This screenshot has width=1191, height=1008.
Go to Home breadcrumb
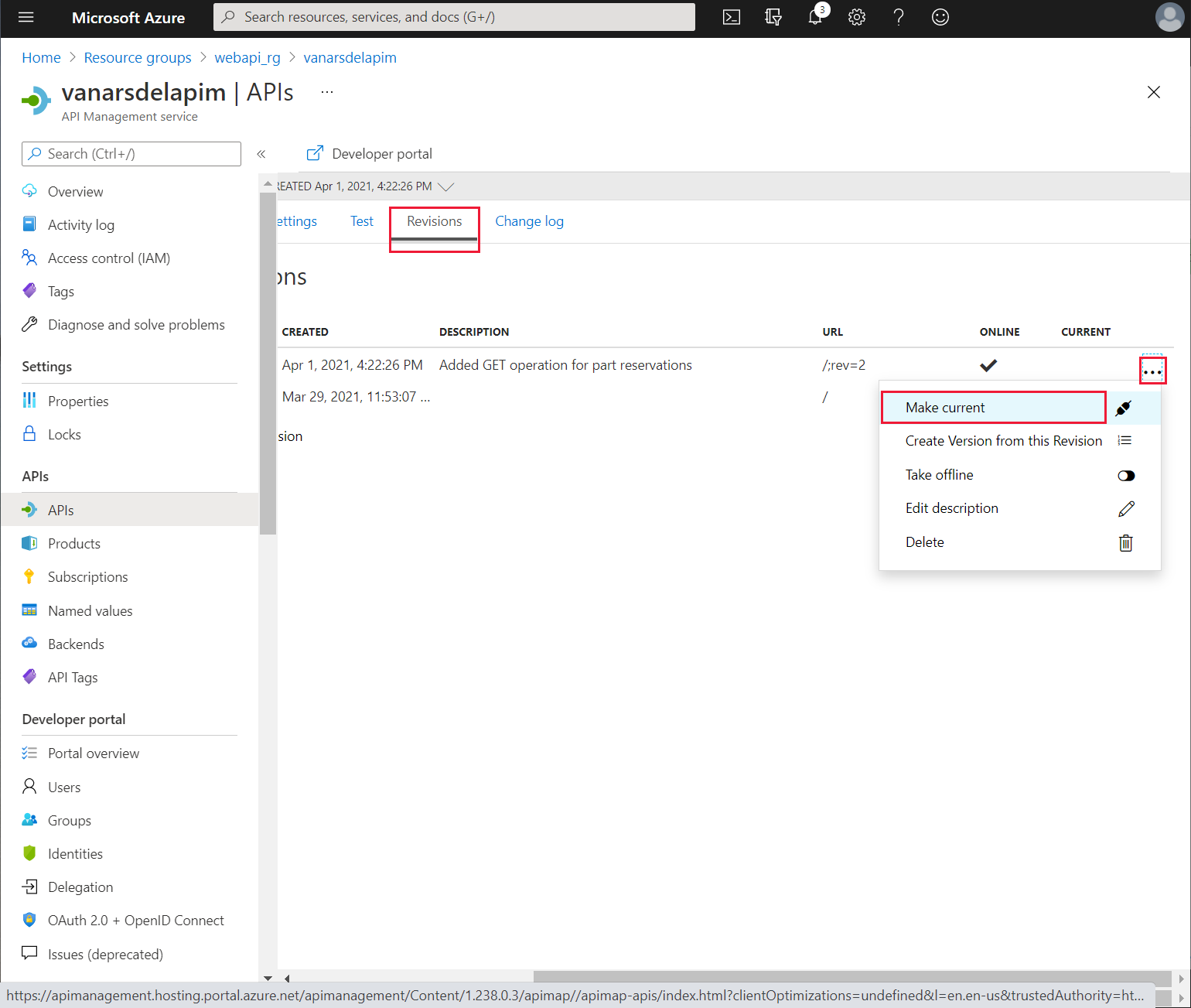point(41,57)
